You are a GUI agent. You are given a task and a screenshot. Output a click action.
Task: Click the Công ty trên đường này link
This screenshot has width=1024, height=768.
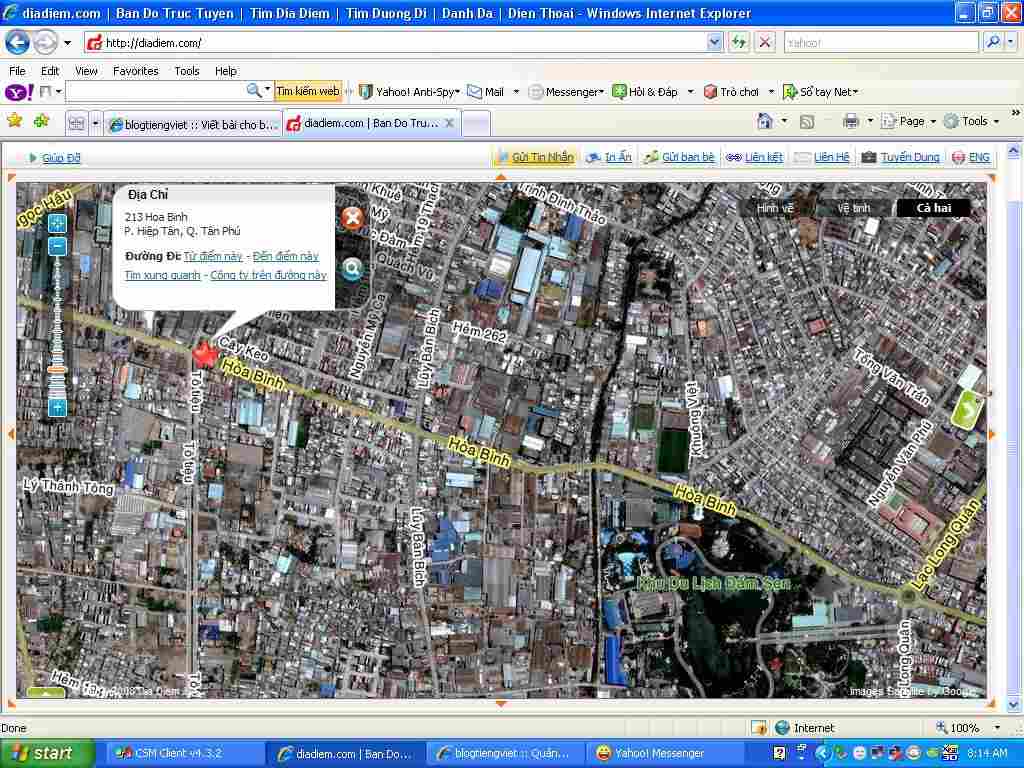[268, 275]
